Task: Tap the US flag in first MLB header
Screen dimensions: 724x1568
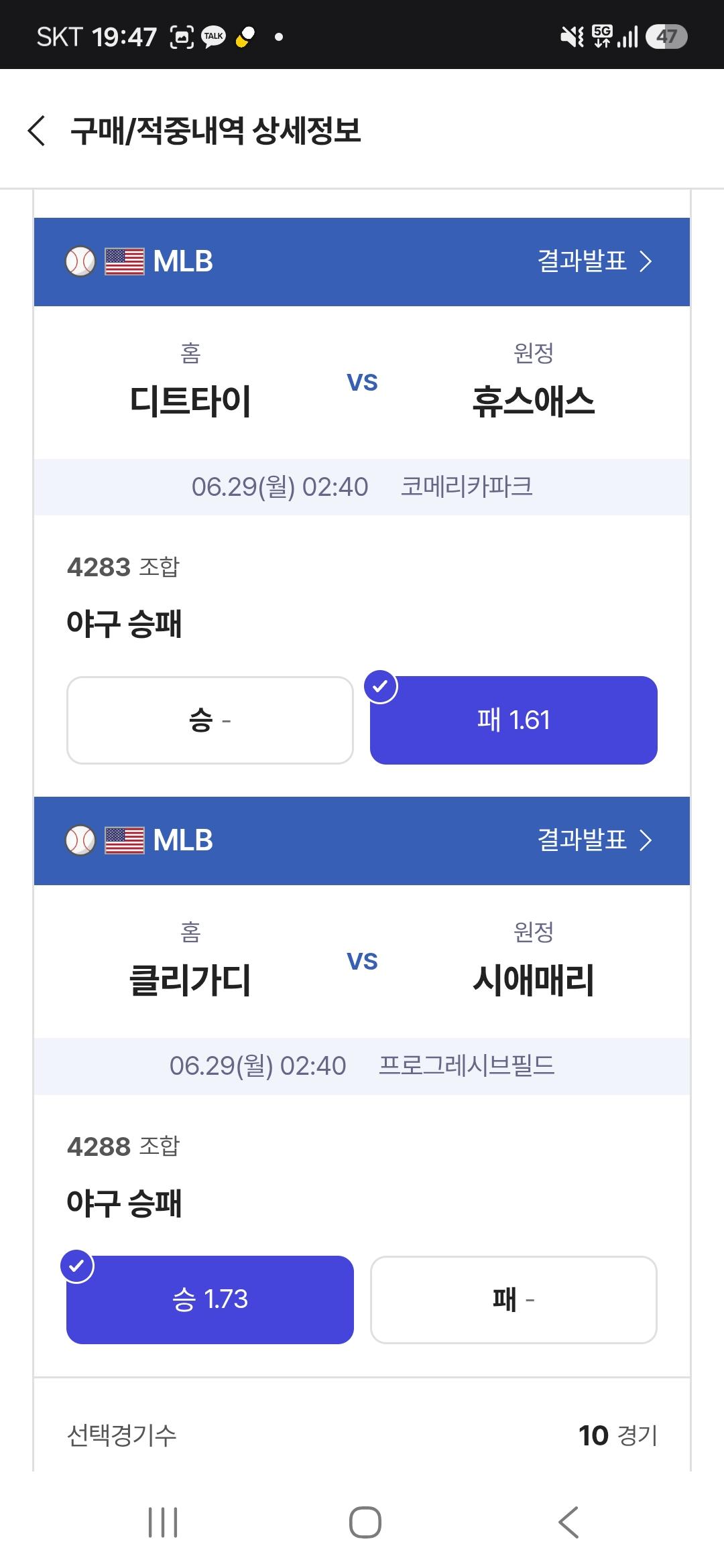Action: tap(125, 261)
